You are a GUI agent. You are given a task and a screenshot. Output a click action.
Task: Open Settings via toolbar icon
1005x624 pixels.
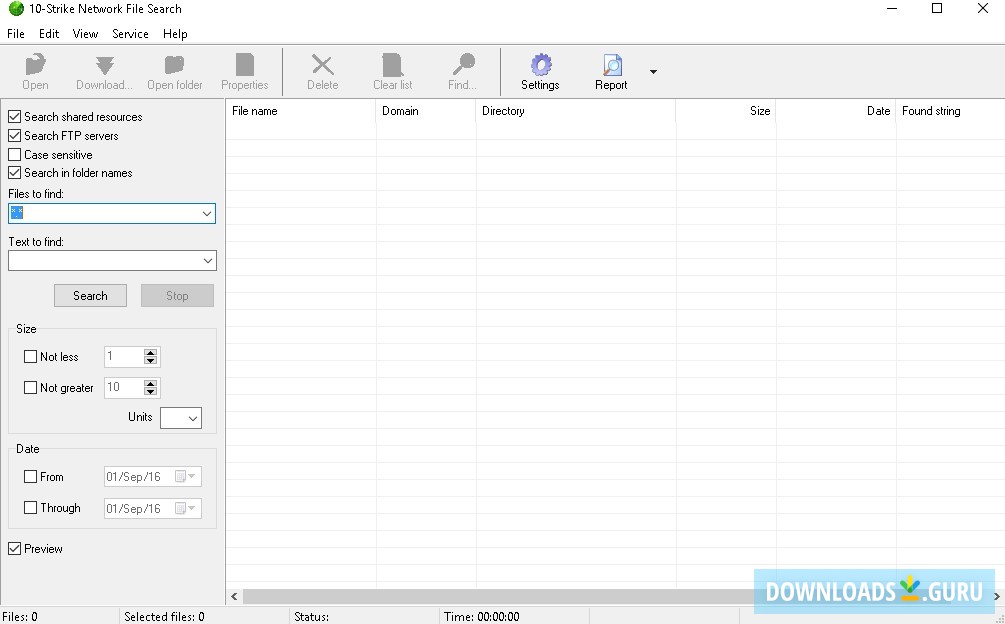(x=540, y=70)
